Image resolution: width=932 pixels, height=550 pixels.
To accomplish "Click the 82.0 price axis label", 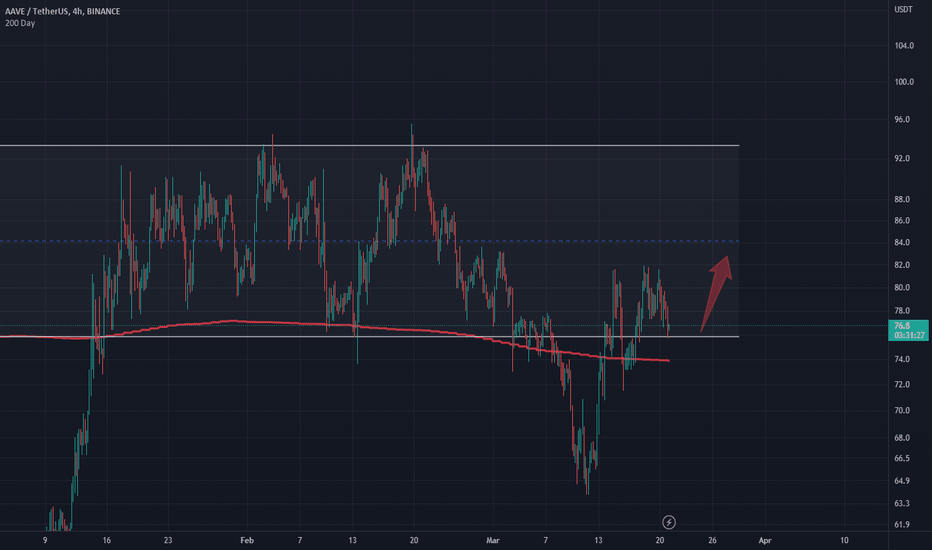I will click(x=902, y=265).
